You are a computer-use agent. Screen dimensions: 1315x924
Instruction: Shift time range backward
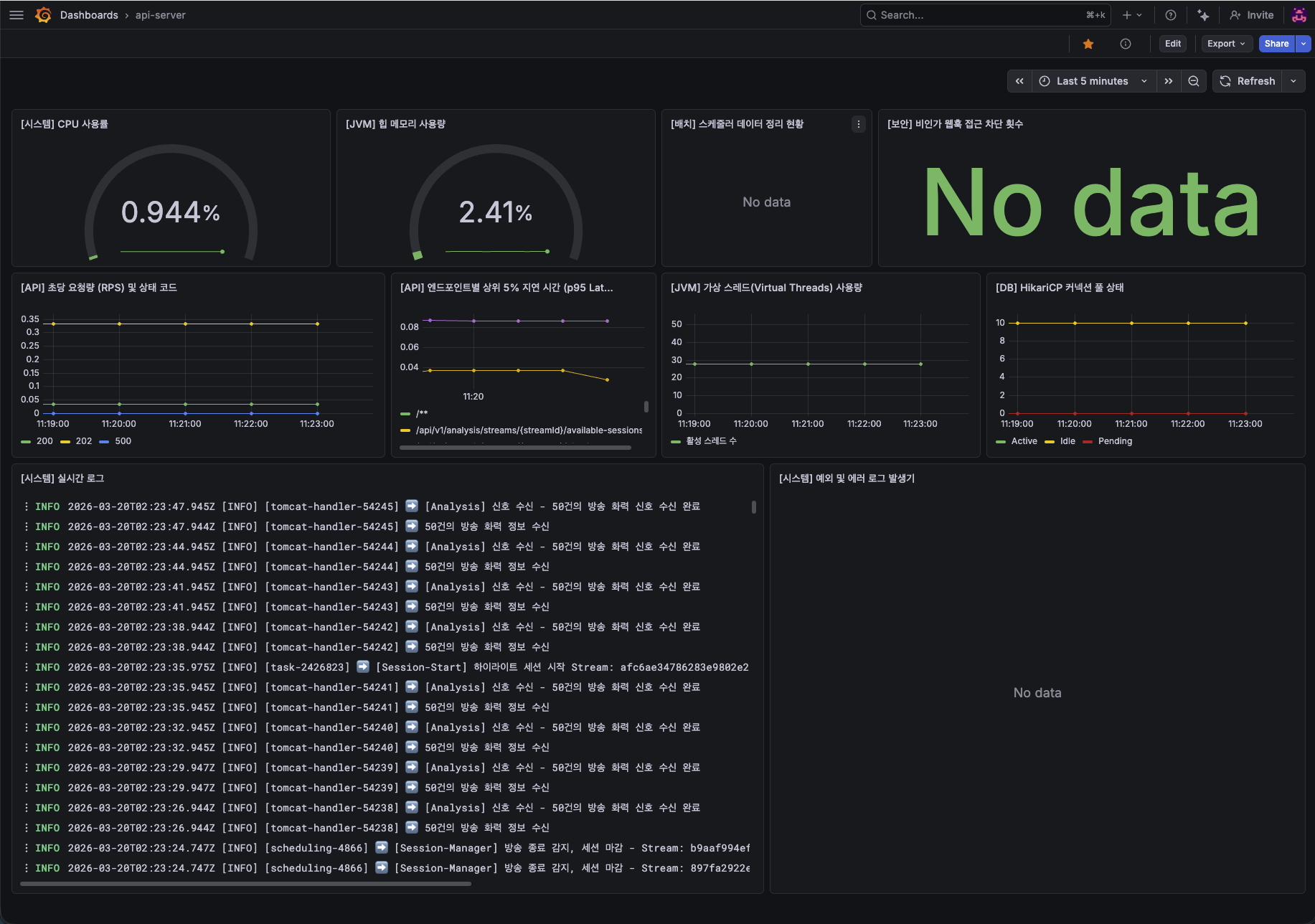pos(1019,81)
